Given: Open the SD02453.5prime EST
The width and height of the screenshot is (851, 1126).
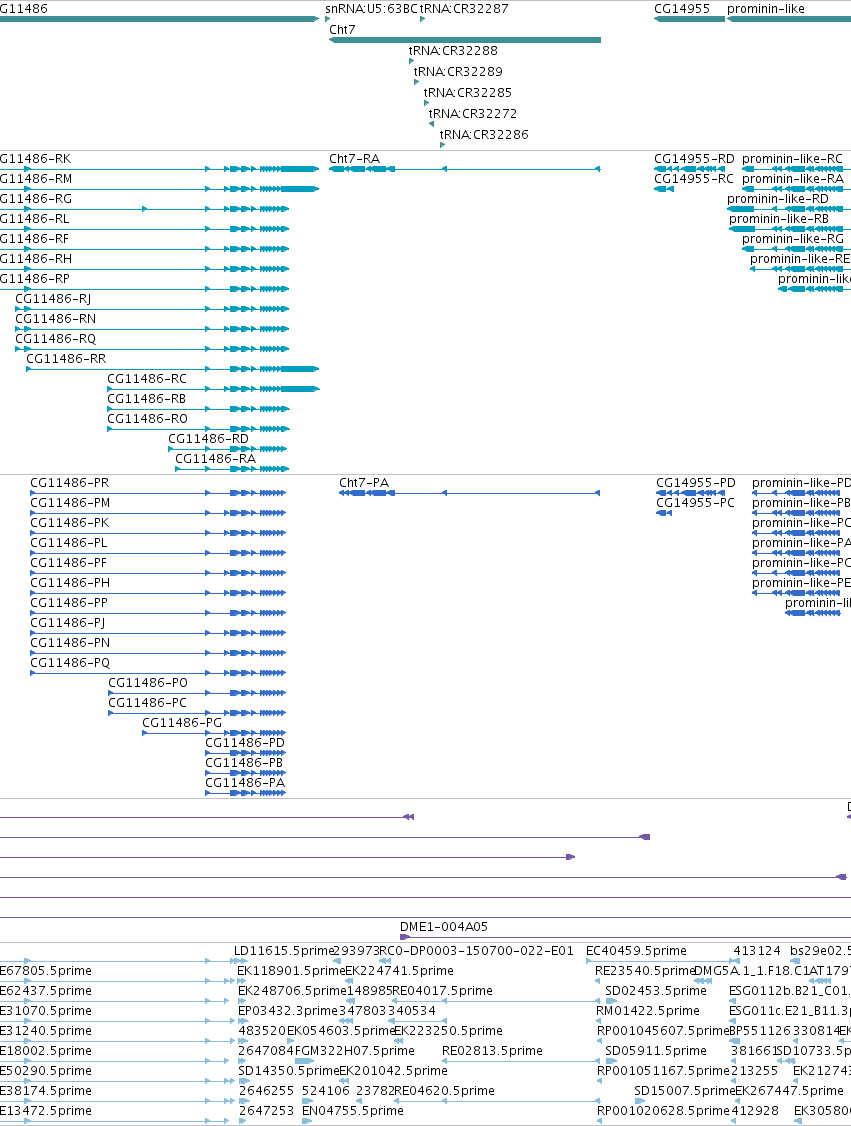Looking at the screenshot, I should pyautogui.click(x=656, y=992).
